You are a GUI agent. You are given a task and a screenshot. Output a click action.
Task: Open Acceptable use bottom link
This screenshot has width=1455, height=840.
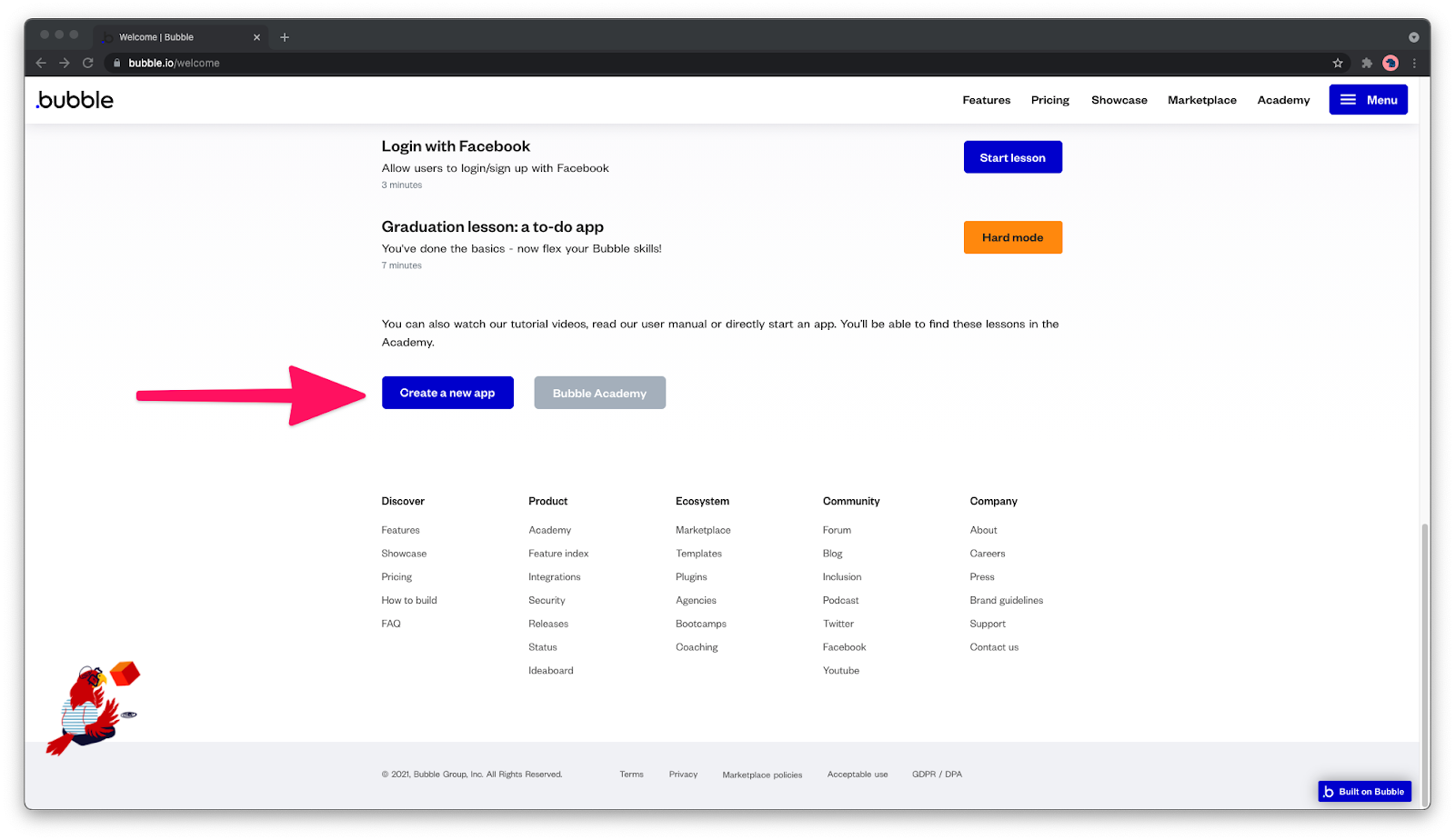858,775
